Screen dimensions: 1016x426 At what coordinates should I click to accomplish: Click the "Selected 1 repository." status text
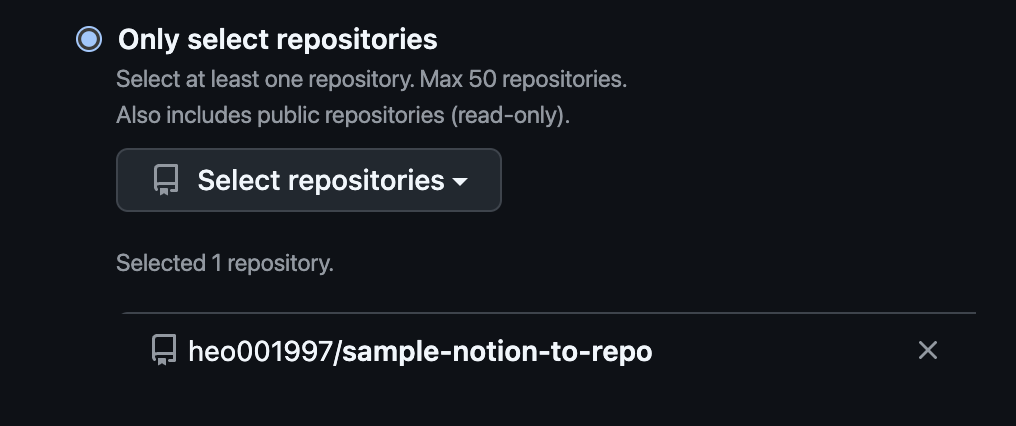tap(224, 263)
